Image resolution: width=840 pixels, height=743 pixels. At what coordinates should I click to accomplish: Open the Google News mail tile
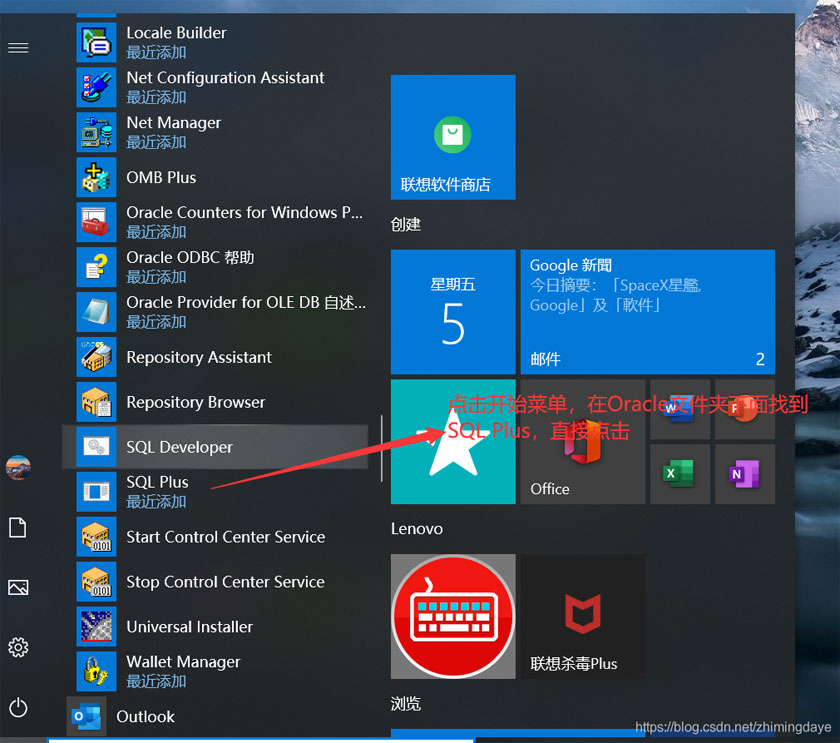click(x=647, y=311)
